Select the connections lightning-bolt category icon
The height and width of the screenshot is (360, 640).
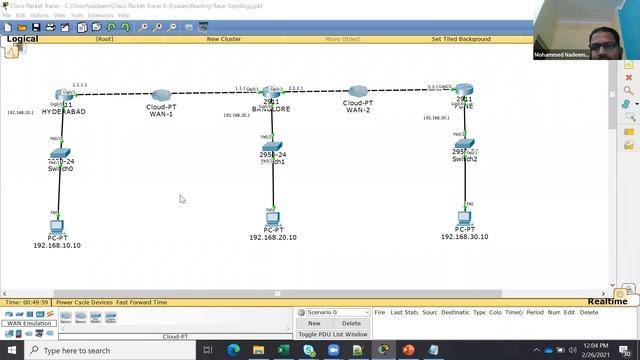click(x=50, y=314)
